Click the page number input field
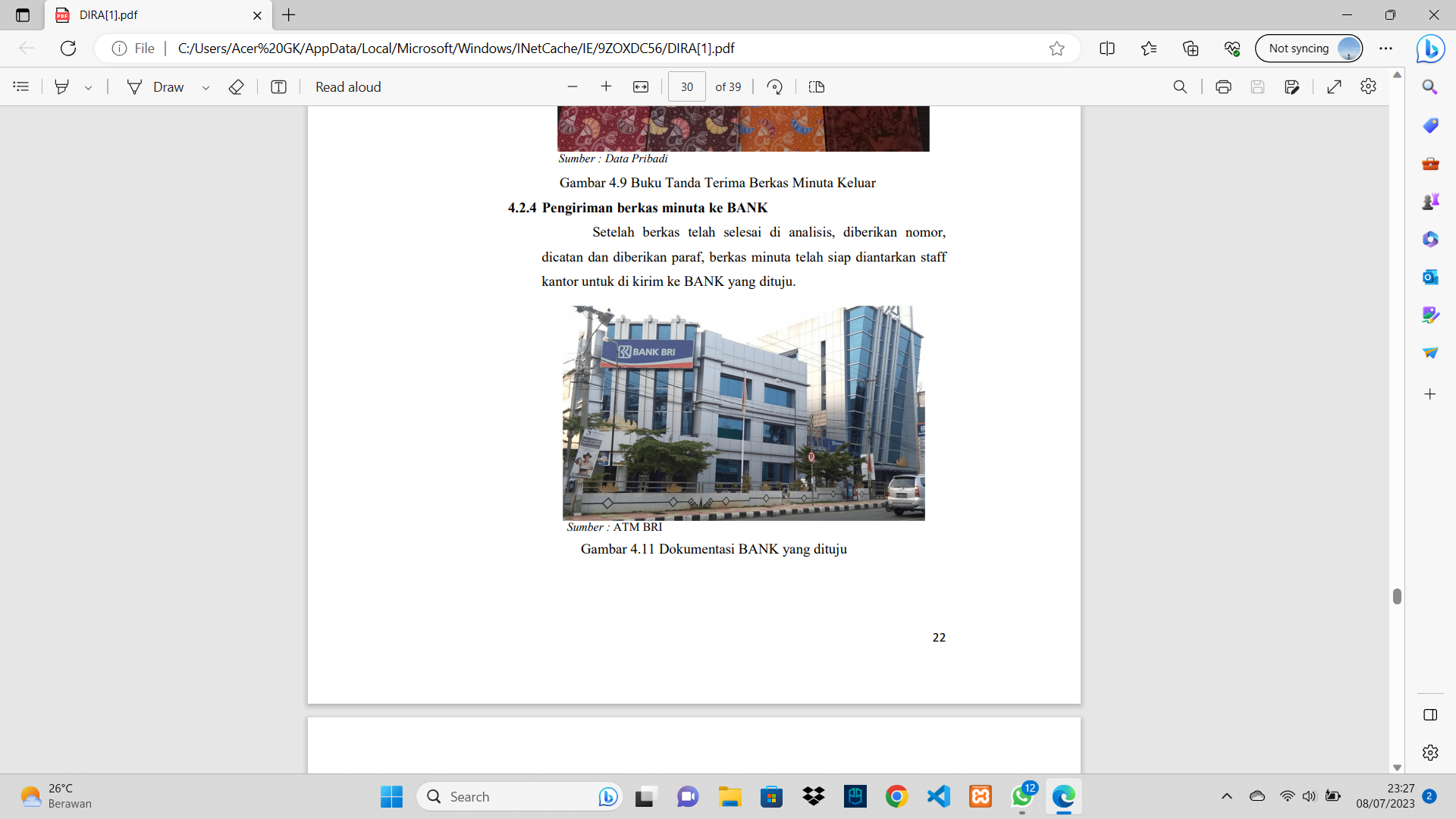 pos(686,86)
